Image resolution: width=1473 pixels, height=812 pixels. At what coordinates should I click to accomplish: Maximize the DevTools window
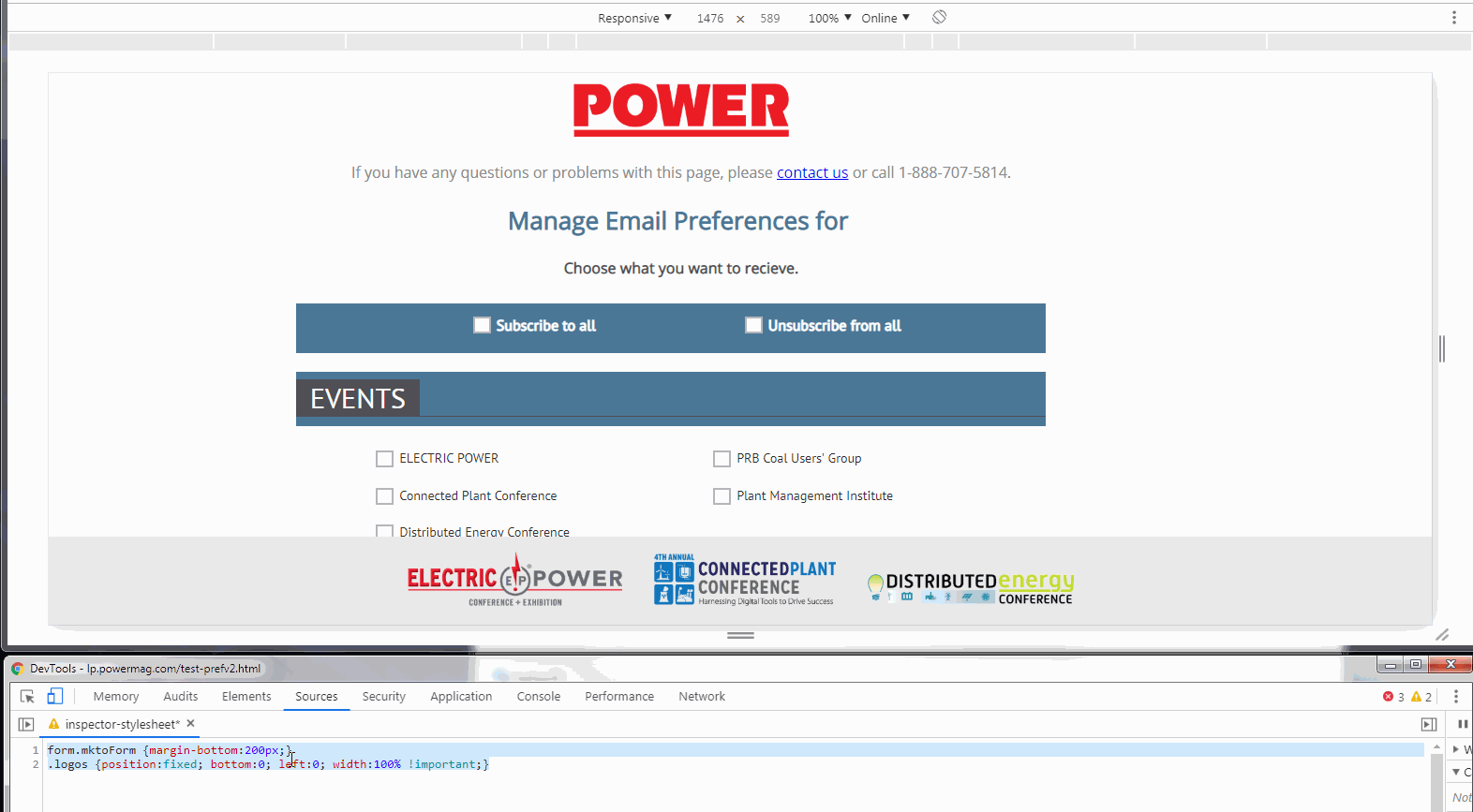[x=1416, y=664]
